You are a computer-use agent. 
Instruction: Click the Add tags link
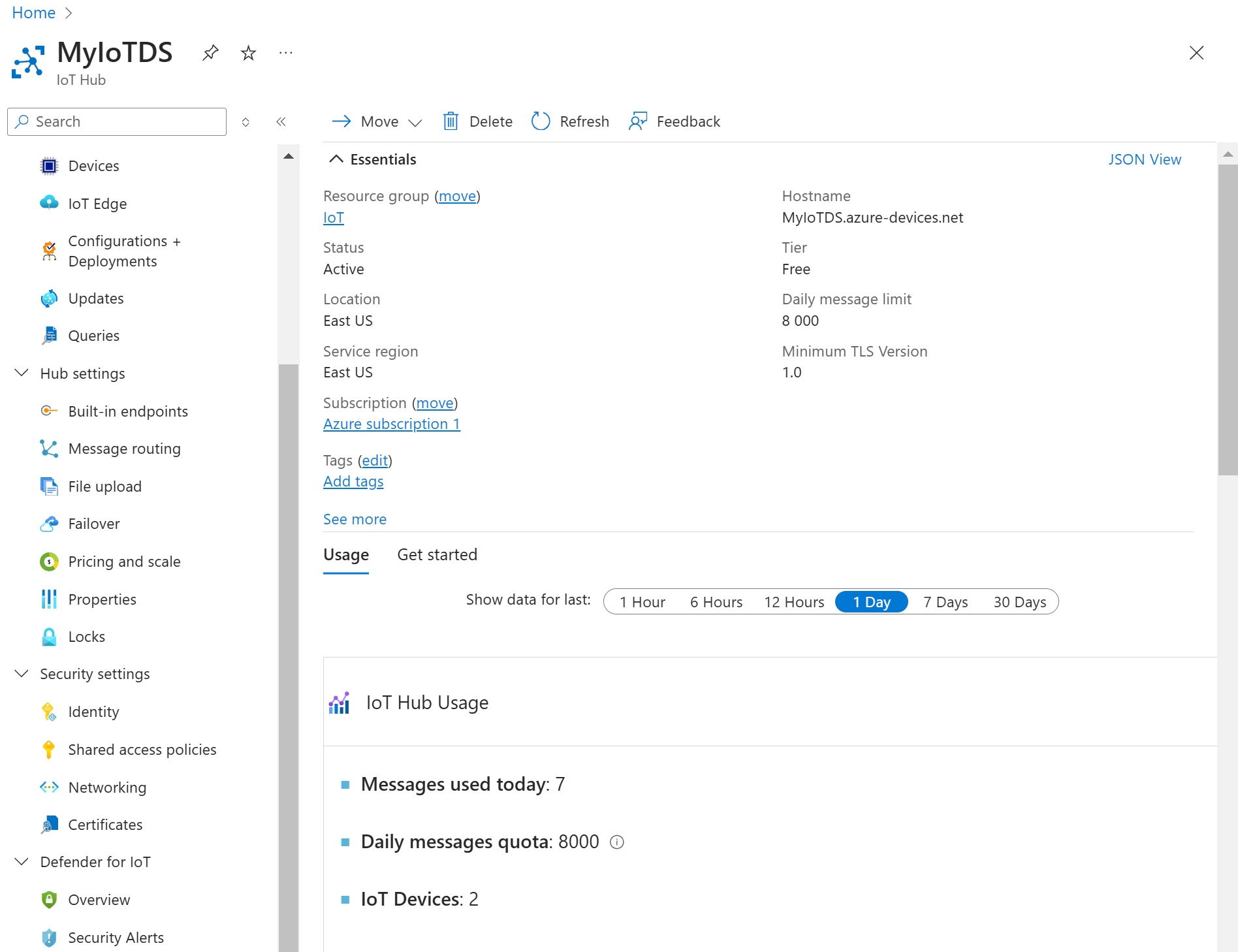(353, 481)
